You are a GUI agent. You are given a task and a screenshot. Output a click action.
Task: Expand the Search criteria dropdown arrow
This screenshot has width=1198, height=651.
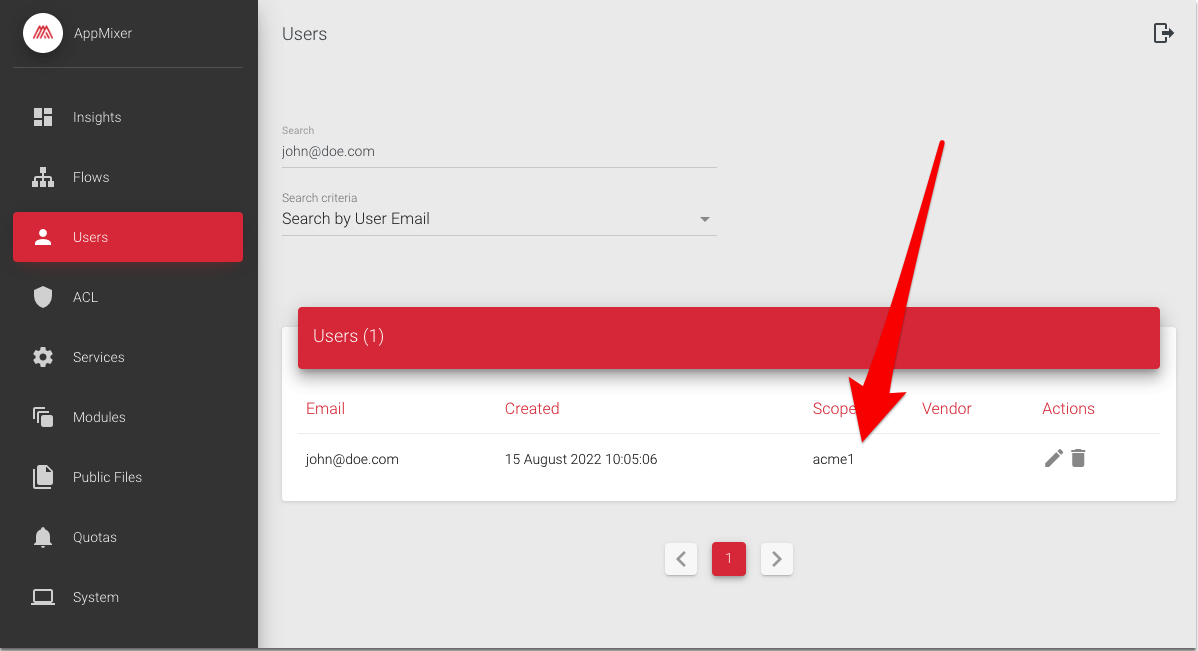click(x=705, y=219)
